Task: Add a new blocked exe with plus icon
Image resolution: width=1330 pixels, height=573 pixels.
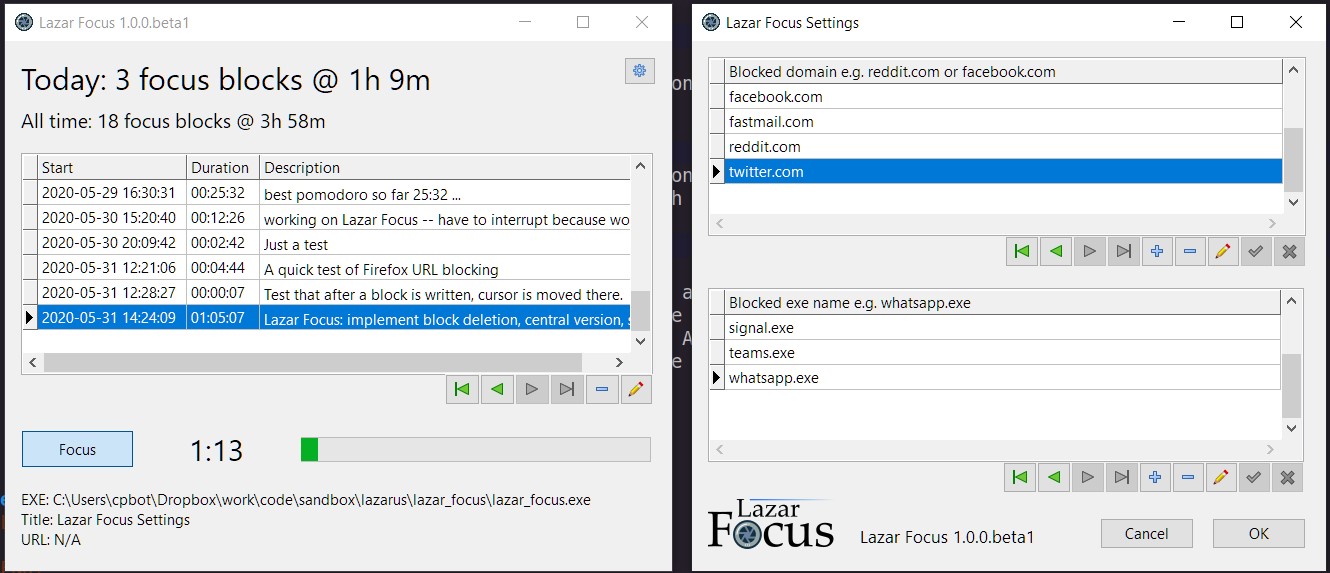Action: point(1155,478)
